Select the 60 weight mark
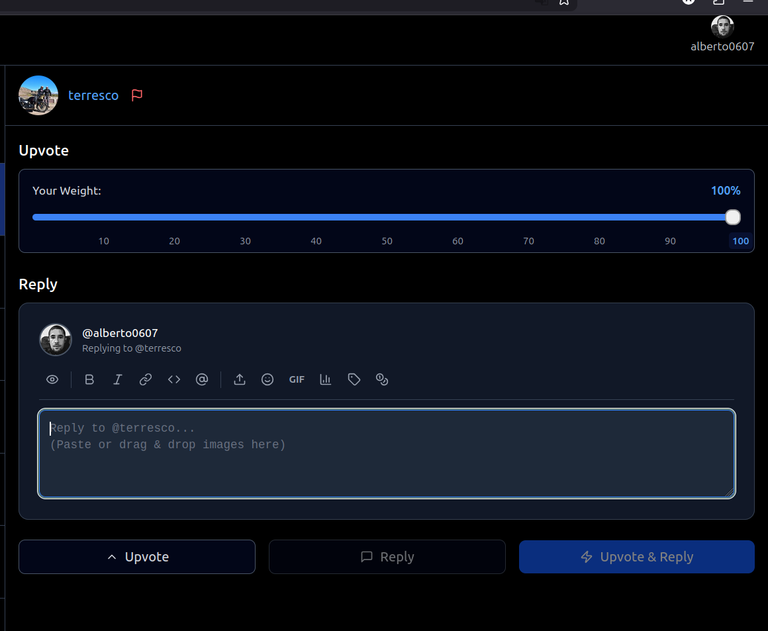 tap(457, 241)
